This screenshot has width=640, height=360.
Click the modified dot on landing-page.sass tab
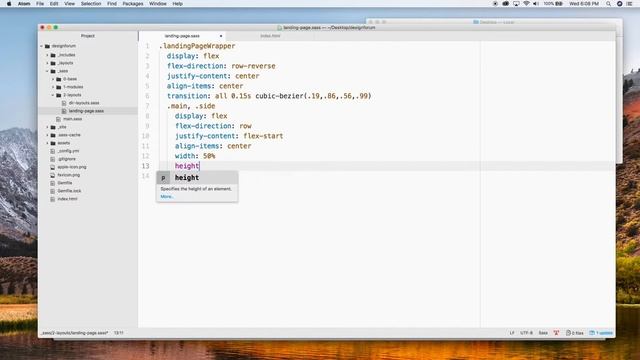coord(221,36)
